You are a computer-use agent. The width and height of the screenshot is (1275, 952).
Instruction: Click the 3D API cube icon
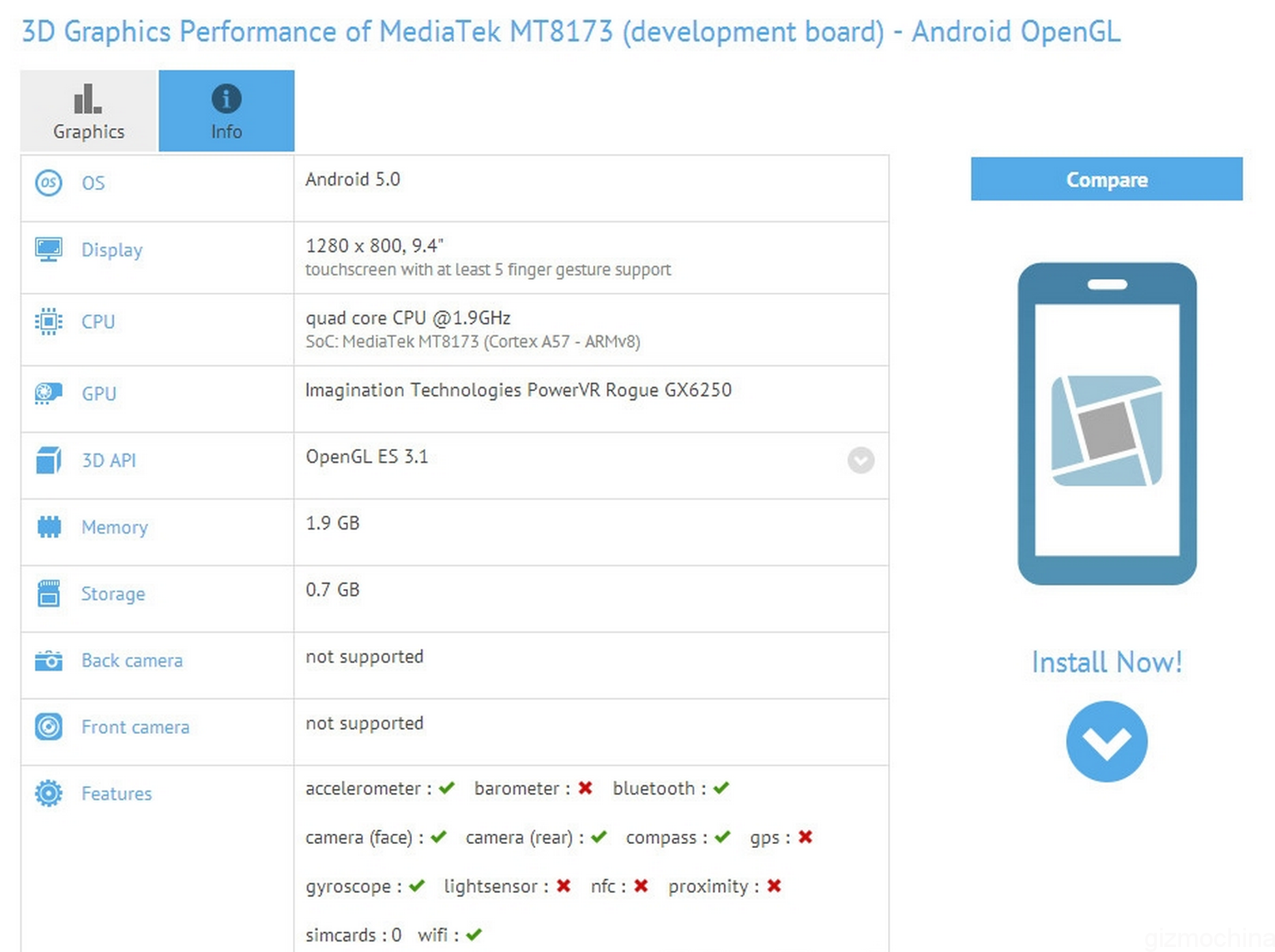(x=48, y=460)
